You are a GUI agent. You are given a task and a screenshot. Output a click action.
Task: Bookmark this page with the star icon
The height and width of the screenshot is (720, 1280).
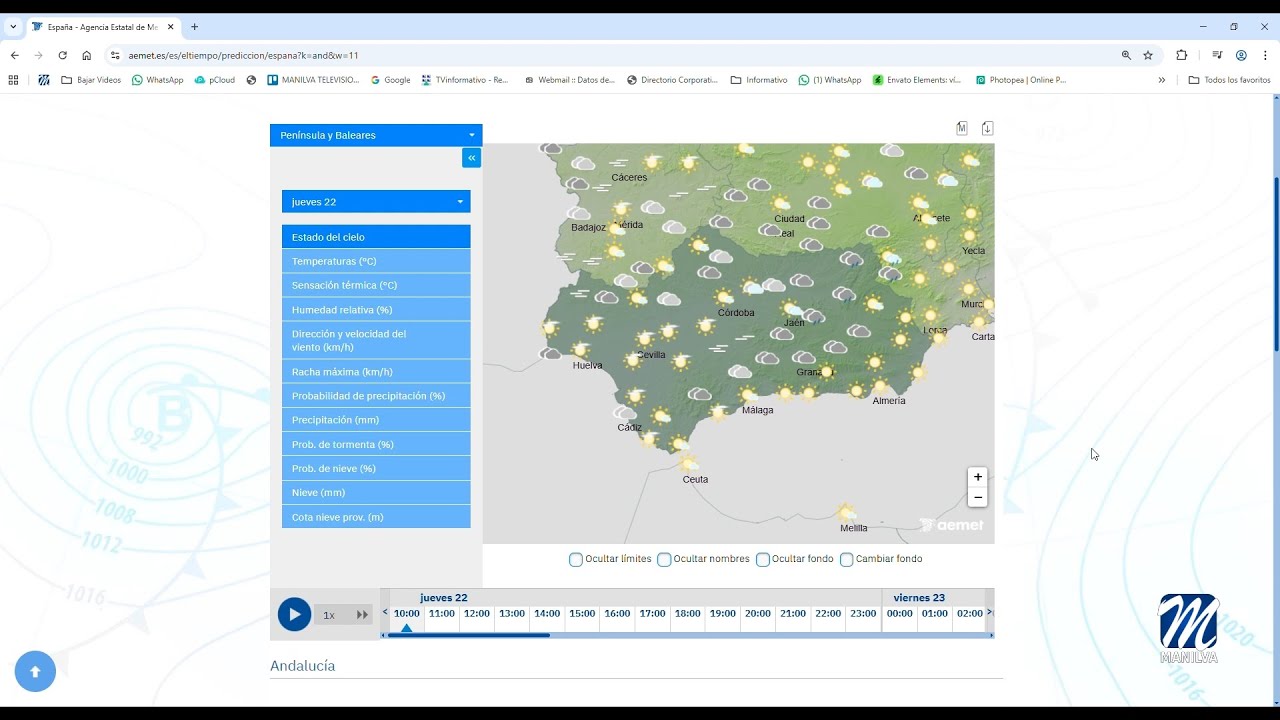tap(1148, 55)
